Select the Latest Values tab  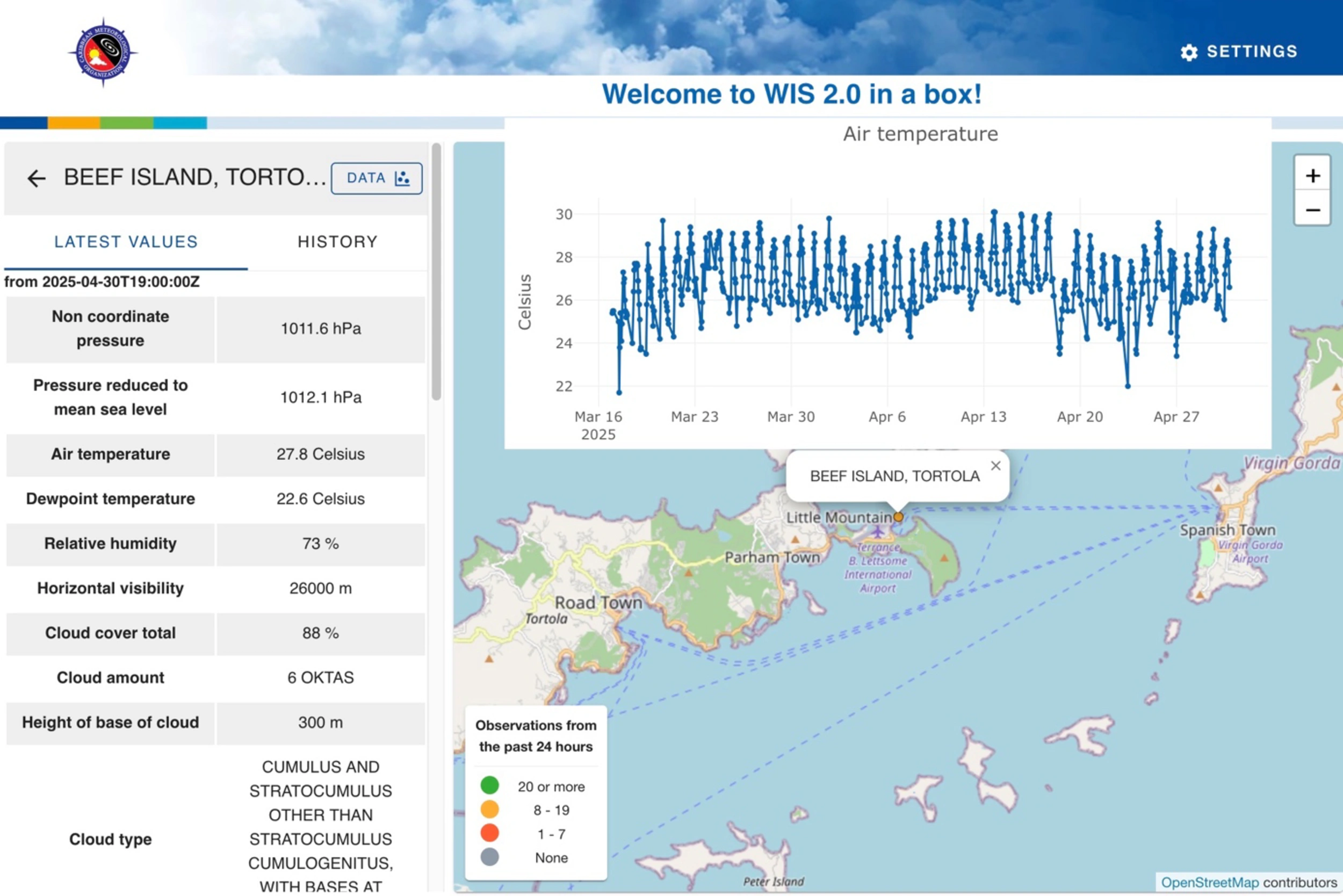tap(126, 242)
